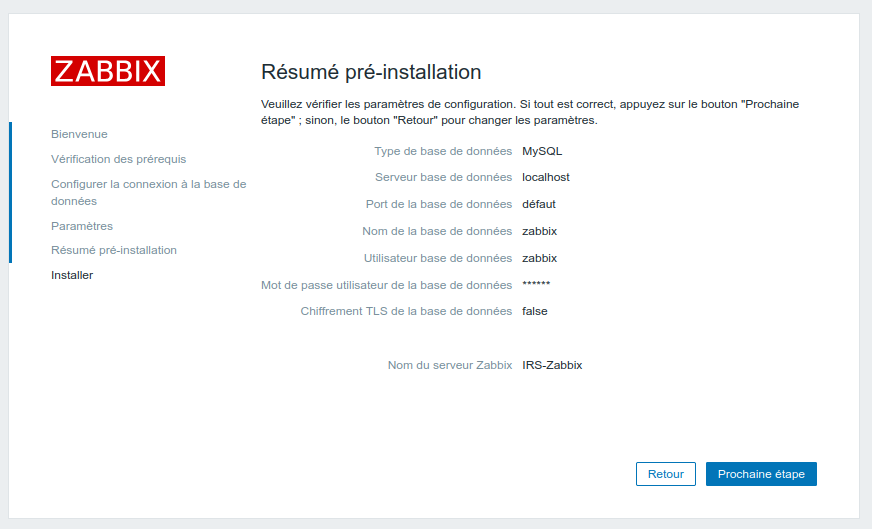Select the Bienvenue step in sidebar
872x529 pixels.
tap(80, 134)
